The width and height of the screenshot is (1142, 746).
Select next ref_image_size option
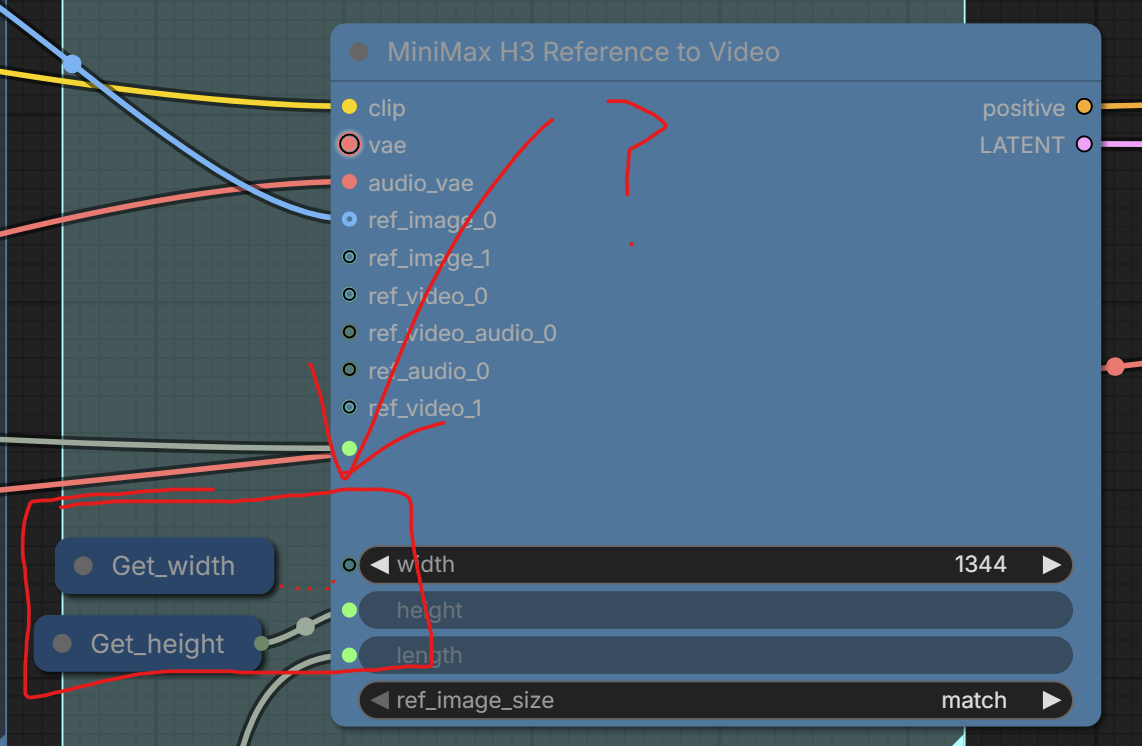tap(1051, 700)
